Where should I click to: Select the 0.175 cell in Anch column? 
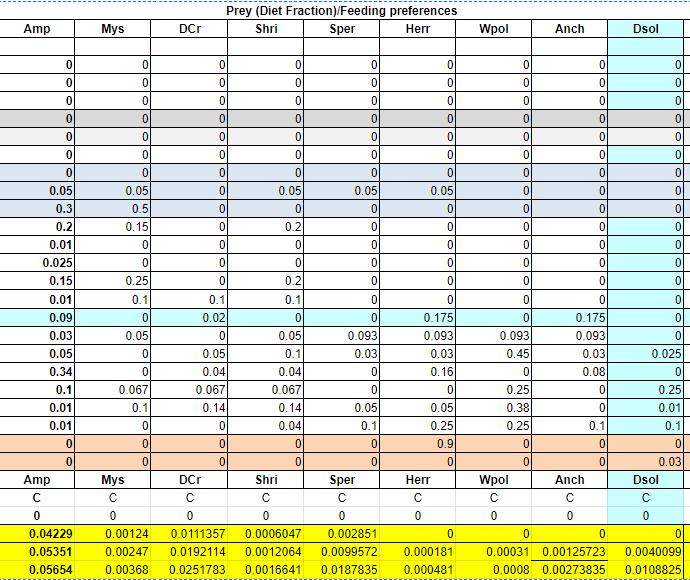(x=569, y=317)
